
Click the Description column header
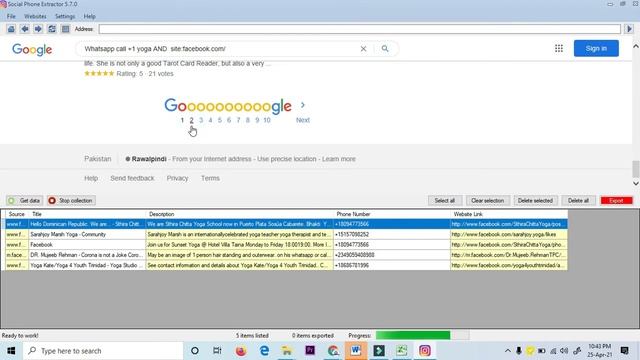[240, 214]
